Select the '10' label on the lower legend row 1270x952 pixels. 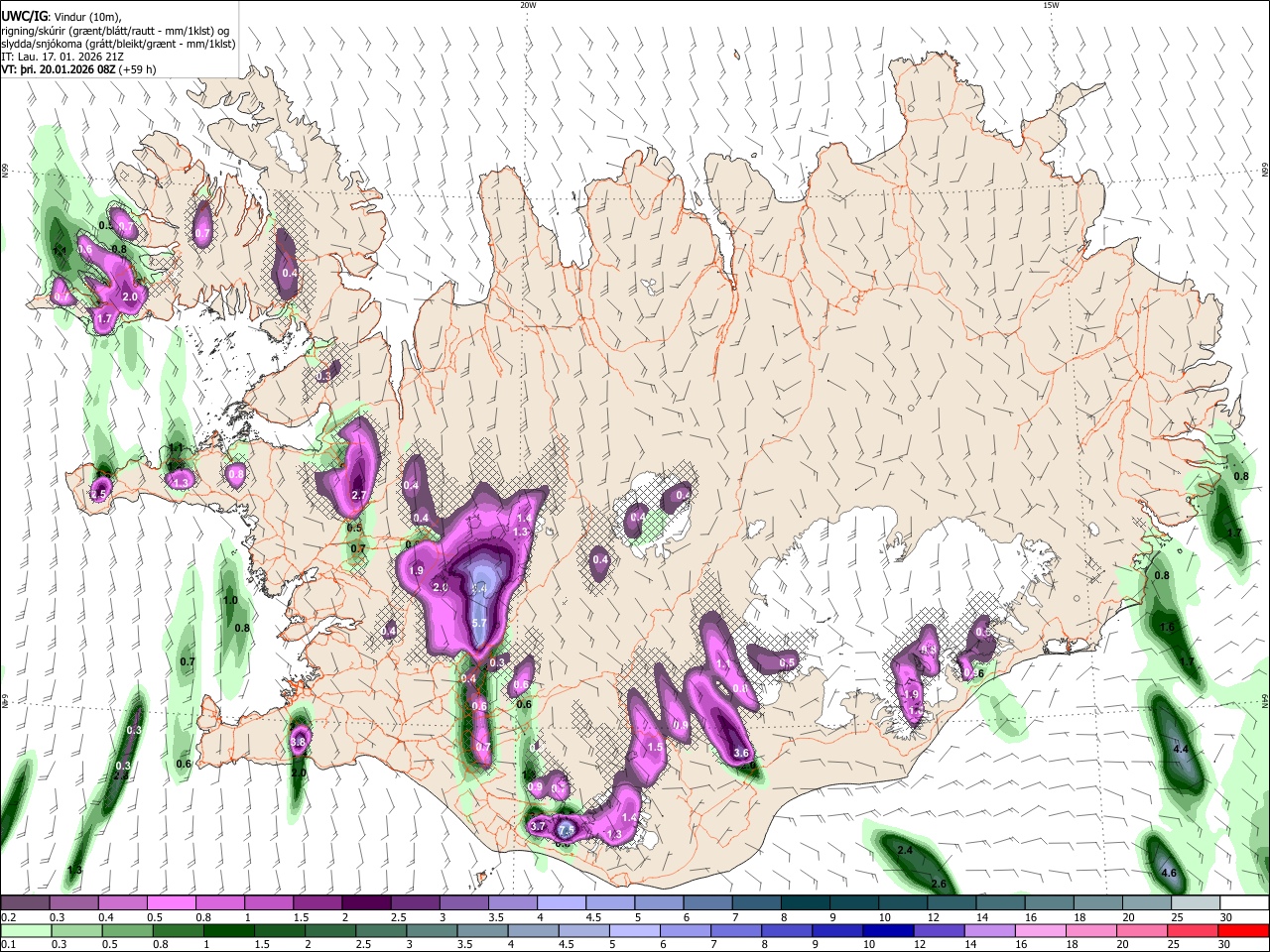tap(869, 945)
